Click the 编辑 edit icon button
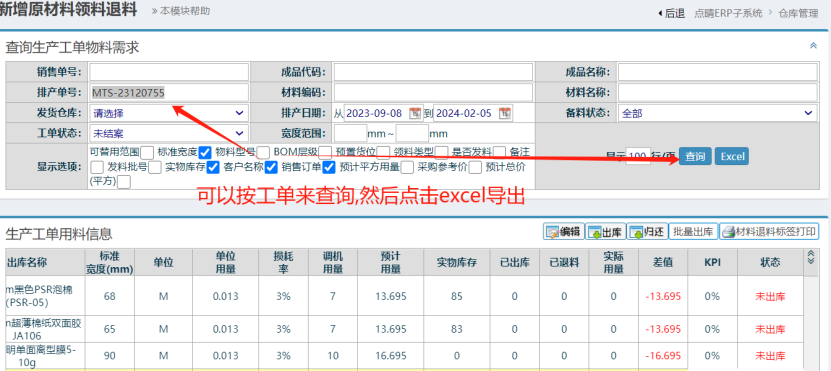The image size is (831, 371). pos(564,232)
